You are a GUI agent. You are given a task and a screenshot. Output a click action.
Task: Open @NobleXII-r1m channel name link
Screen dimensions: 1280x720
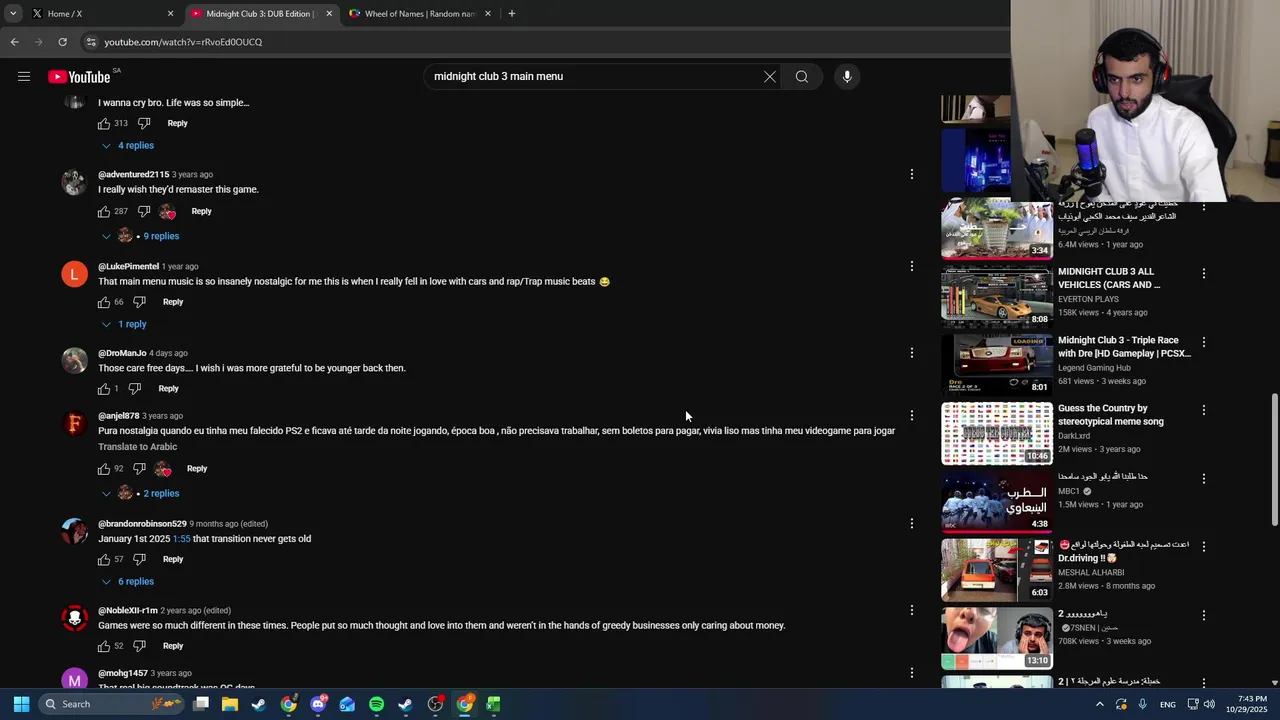point(128,611)
